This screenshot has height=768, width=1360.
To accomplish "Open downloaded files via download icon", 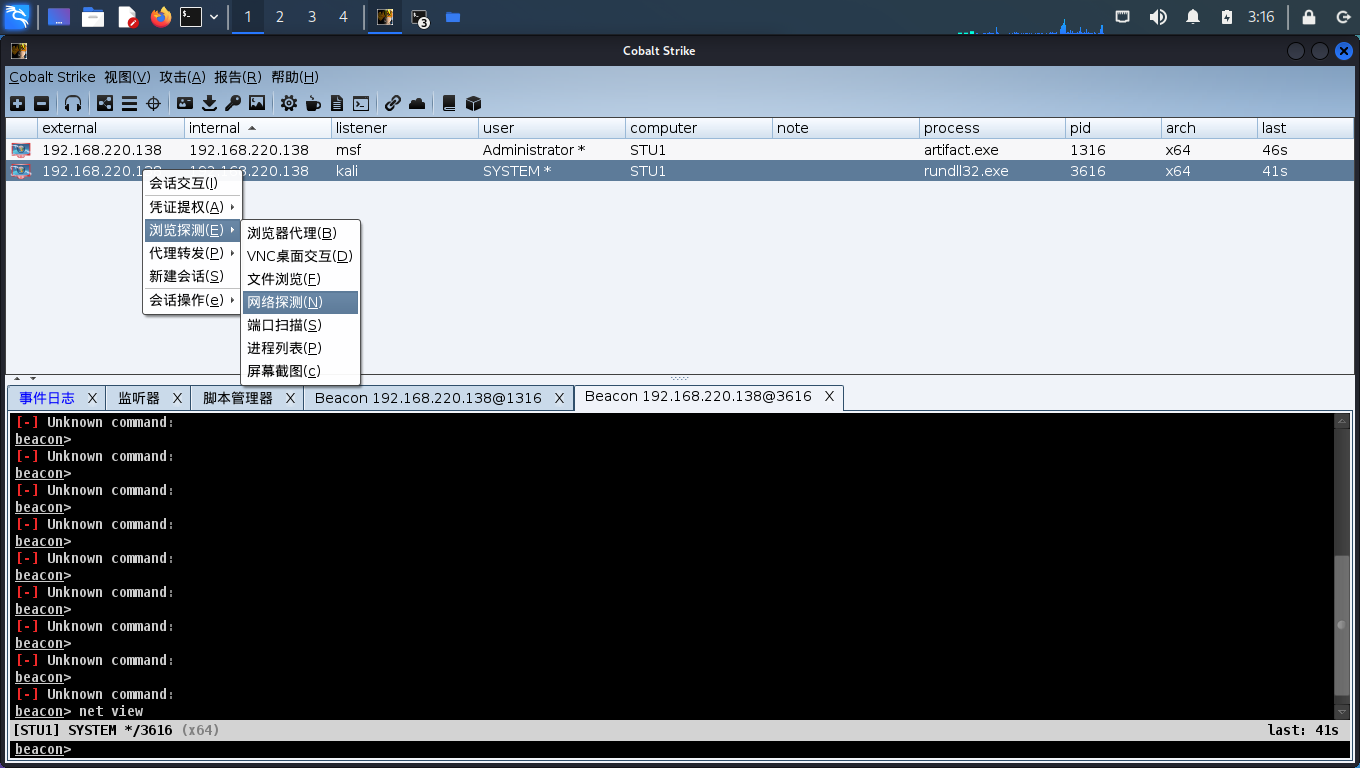I will [x=209, y=103].
